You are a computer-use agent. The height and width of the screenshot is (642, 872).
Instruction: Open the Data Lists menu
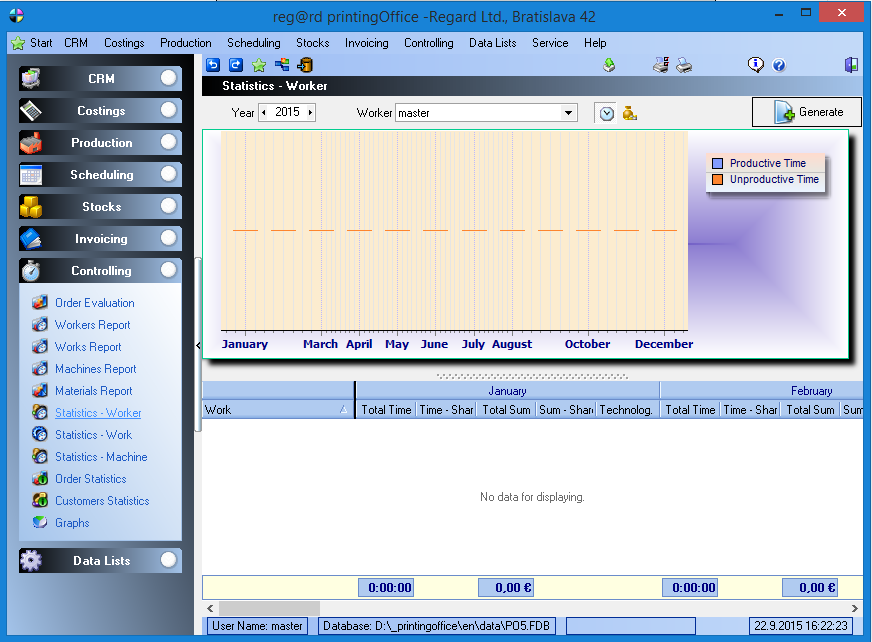click(492, 43)
